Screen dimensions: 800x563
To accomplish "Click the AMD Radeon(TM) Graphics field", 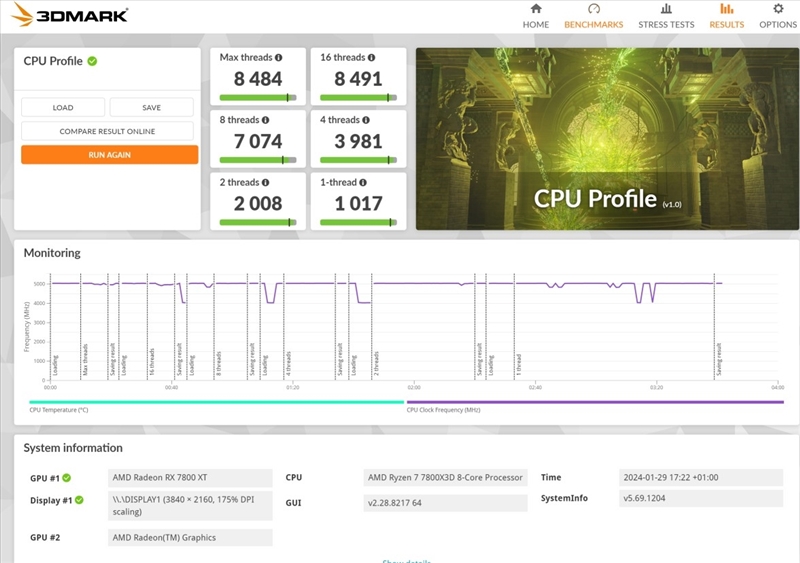I will click(x=190, y=537).
